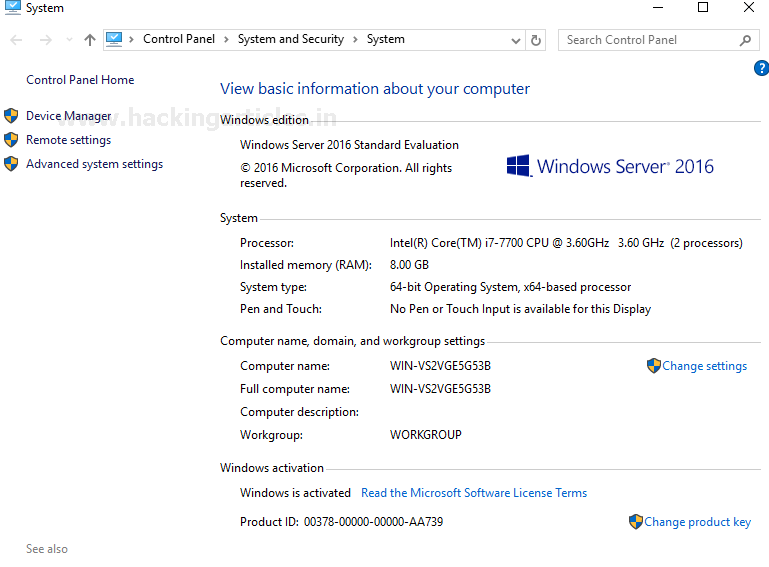Expand chevron after System and Security
The width and height of the screenshot is (769, 567).
click(355, 40)
